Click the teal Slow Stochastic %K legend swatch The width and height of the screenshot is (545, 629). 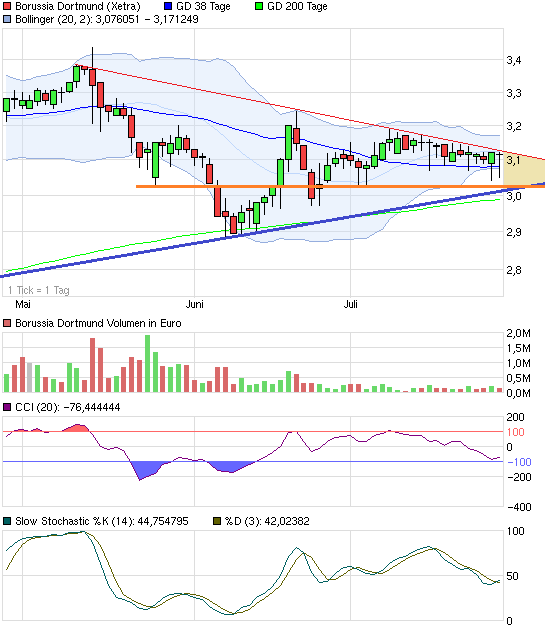click(x=7, y=521)
